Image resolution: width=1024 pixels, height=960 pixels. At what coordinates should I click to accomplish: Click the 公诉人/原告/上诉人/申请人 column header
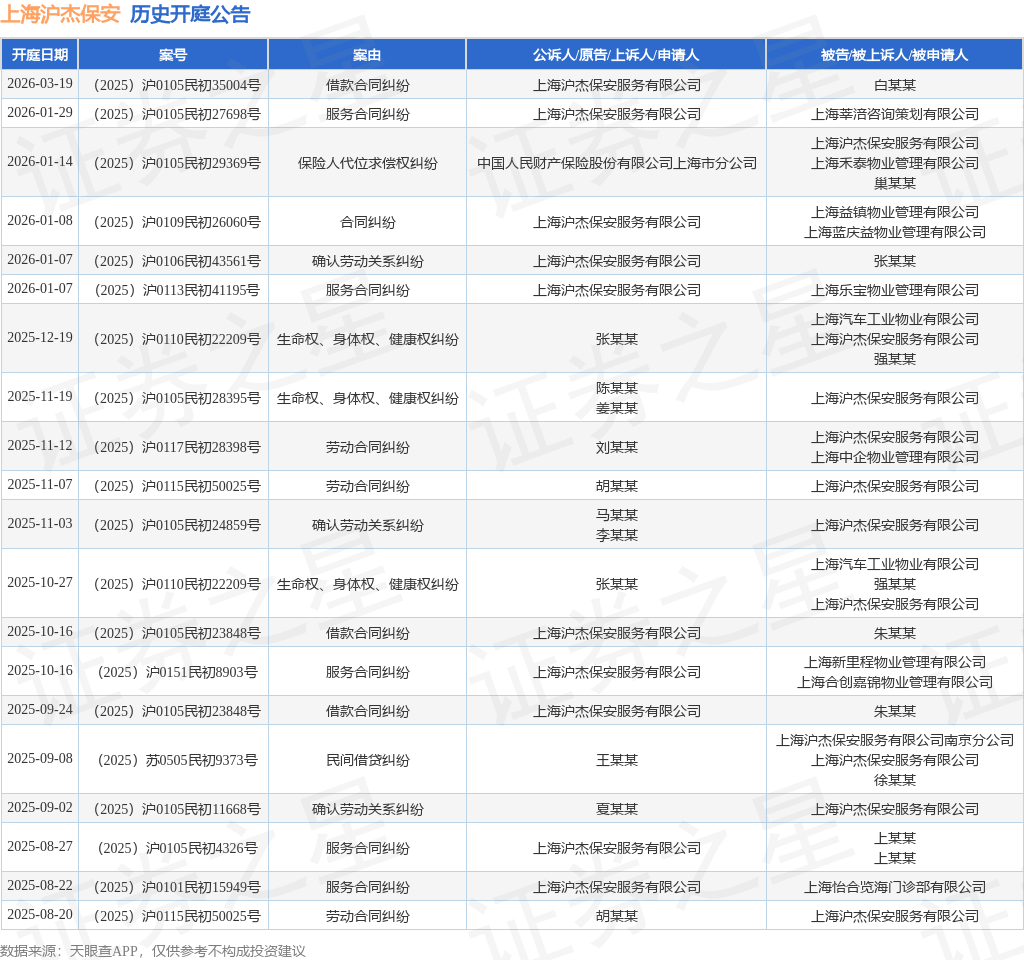(x=616, y=55)
